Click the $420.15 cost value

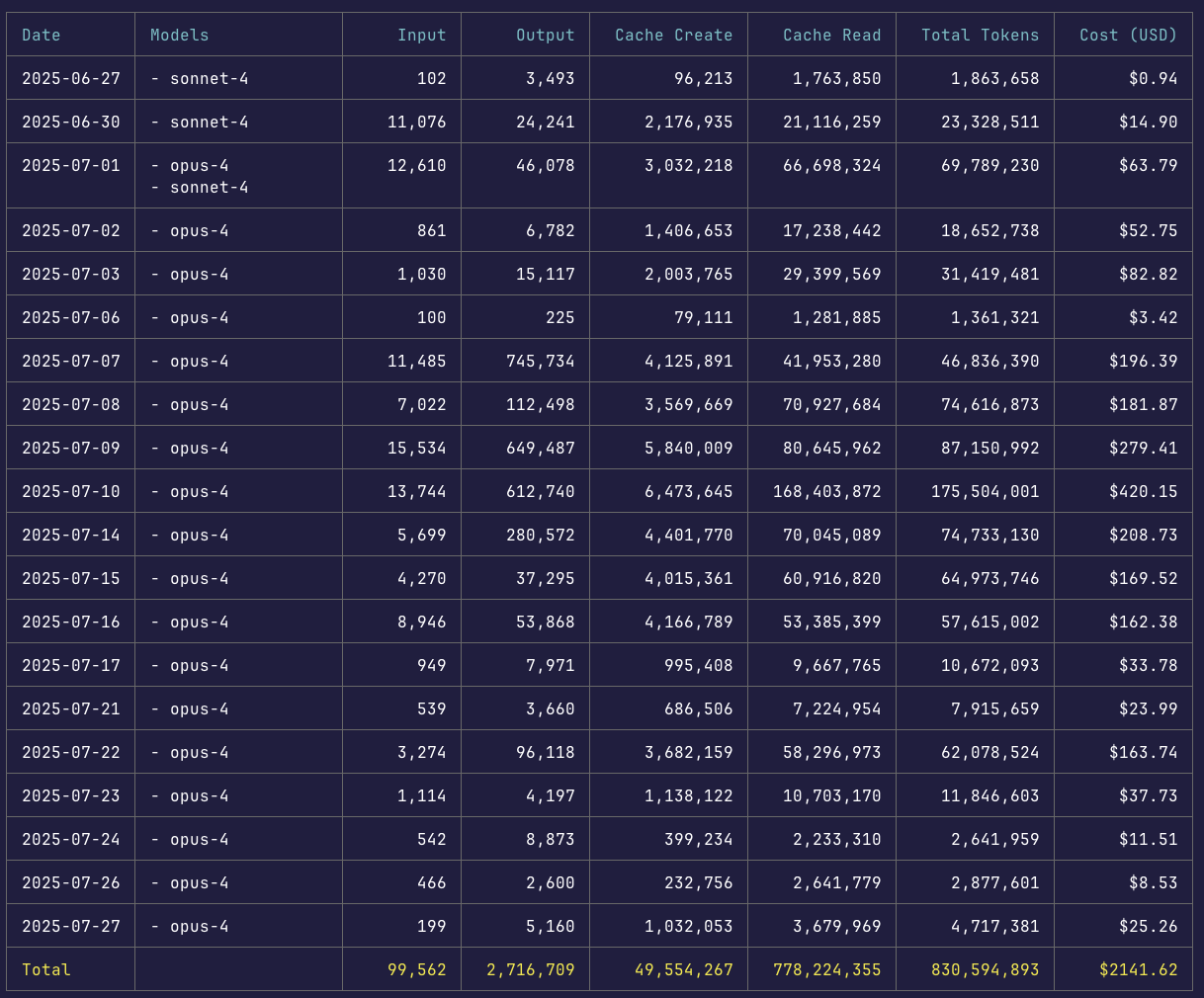pos(1143,492)
